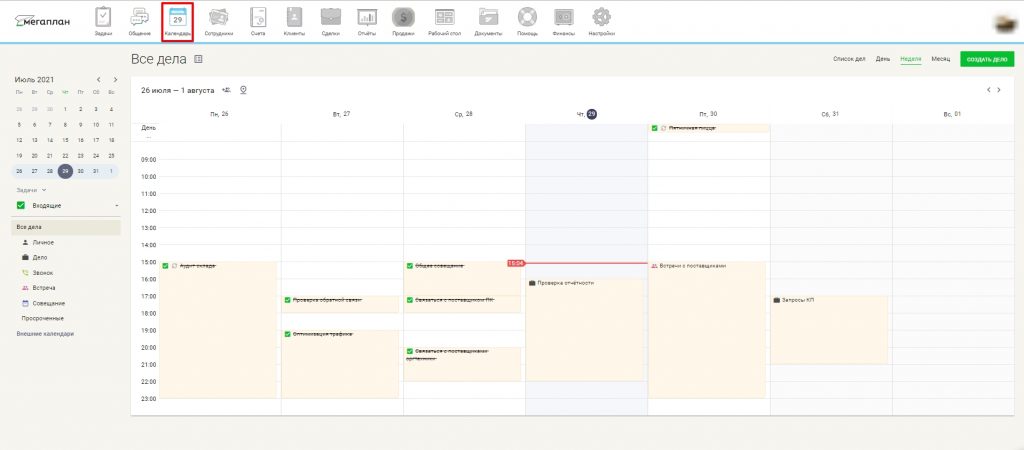1024x450 pixels.
Task: Click the Пн, 26 day header
Action: coord(219,114)
